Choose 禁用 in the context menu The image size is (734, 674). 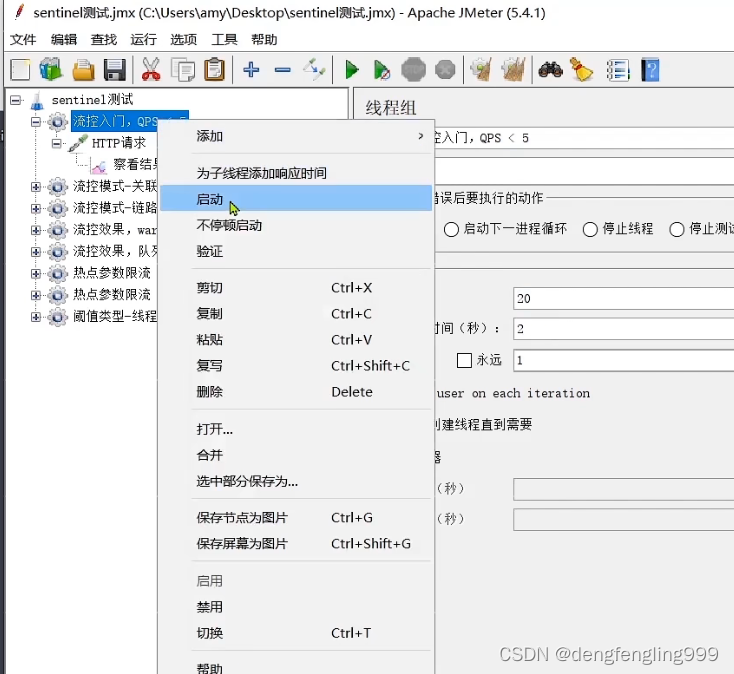[x=296, y=607]
